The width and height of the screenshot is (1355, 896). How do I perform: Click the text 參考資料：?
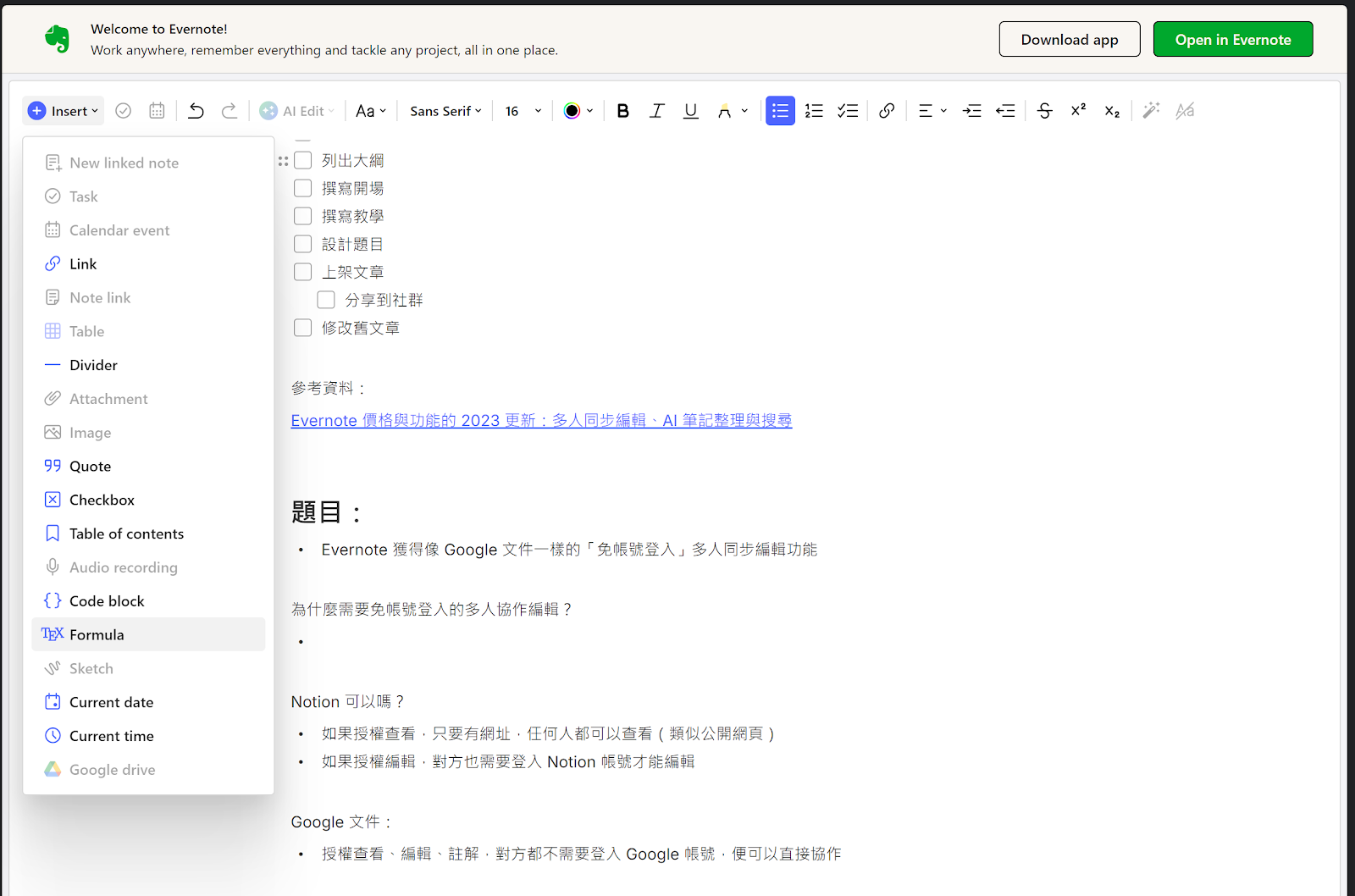(x=329, y=388)
